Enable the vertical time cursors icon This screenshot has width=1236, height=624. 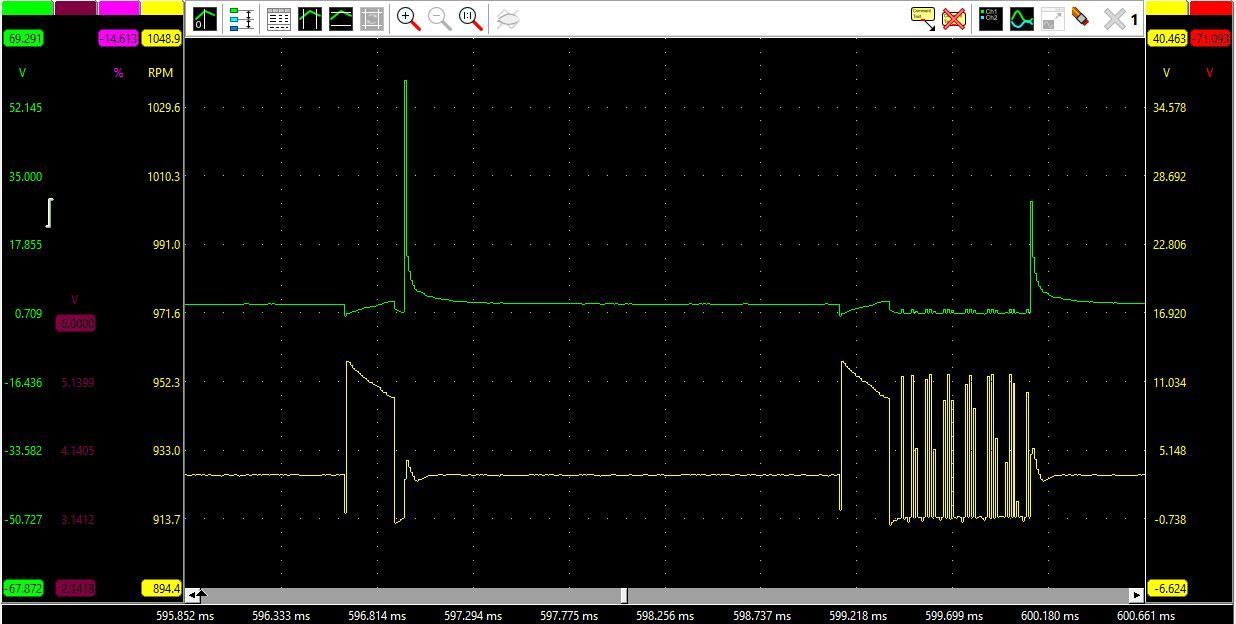pyautogui.click(x=310, y=18)
